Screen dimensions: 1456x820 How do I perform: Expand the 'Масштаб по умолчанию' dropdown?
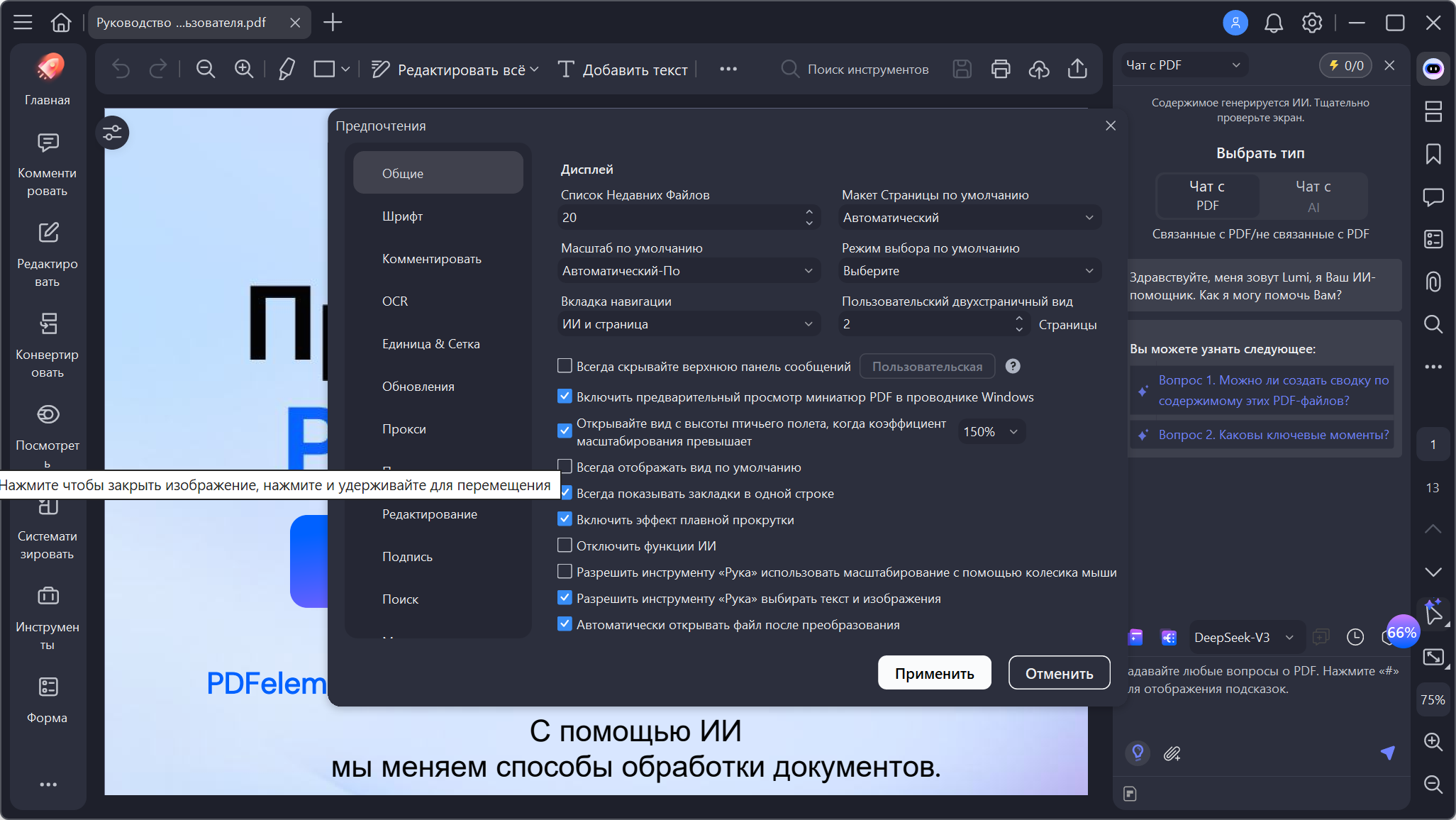point(687,271)
